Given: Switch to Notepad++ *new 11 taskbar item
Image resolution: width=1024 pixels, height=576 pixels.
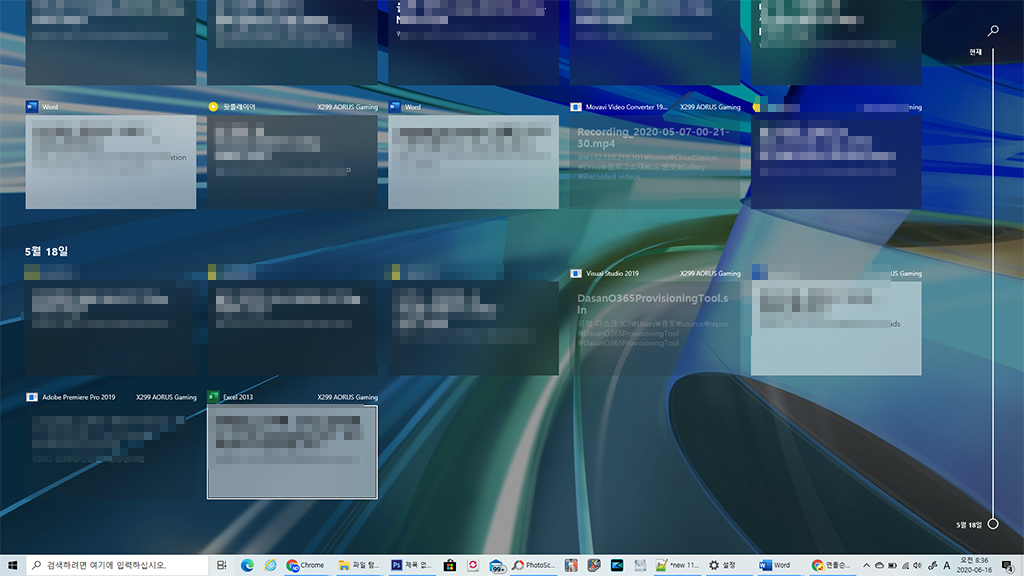Looking at the screenshot, I should click(x=678, y=565).
